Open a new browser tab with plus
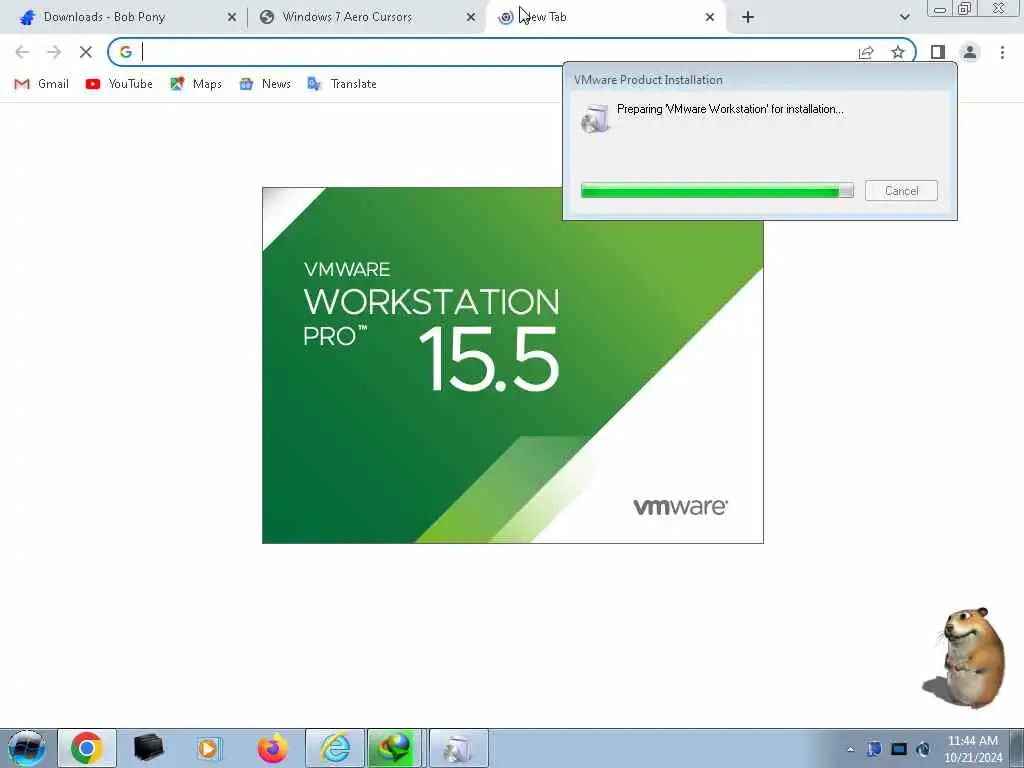 [748, 18]
